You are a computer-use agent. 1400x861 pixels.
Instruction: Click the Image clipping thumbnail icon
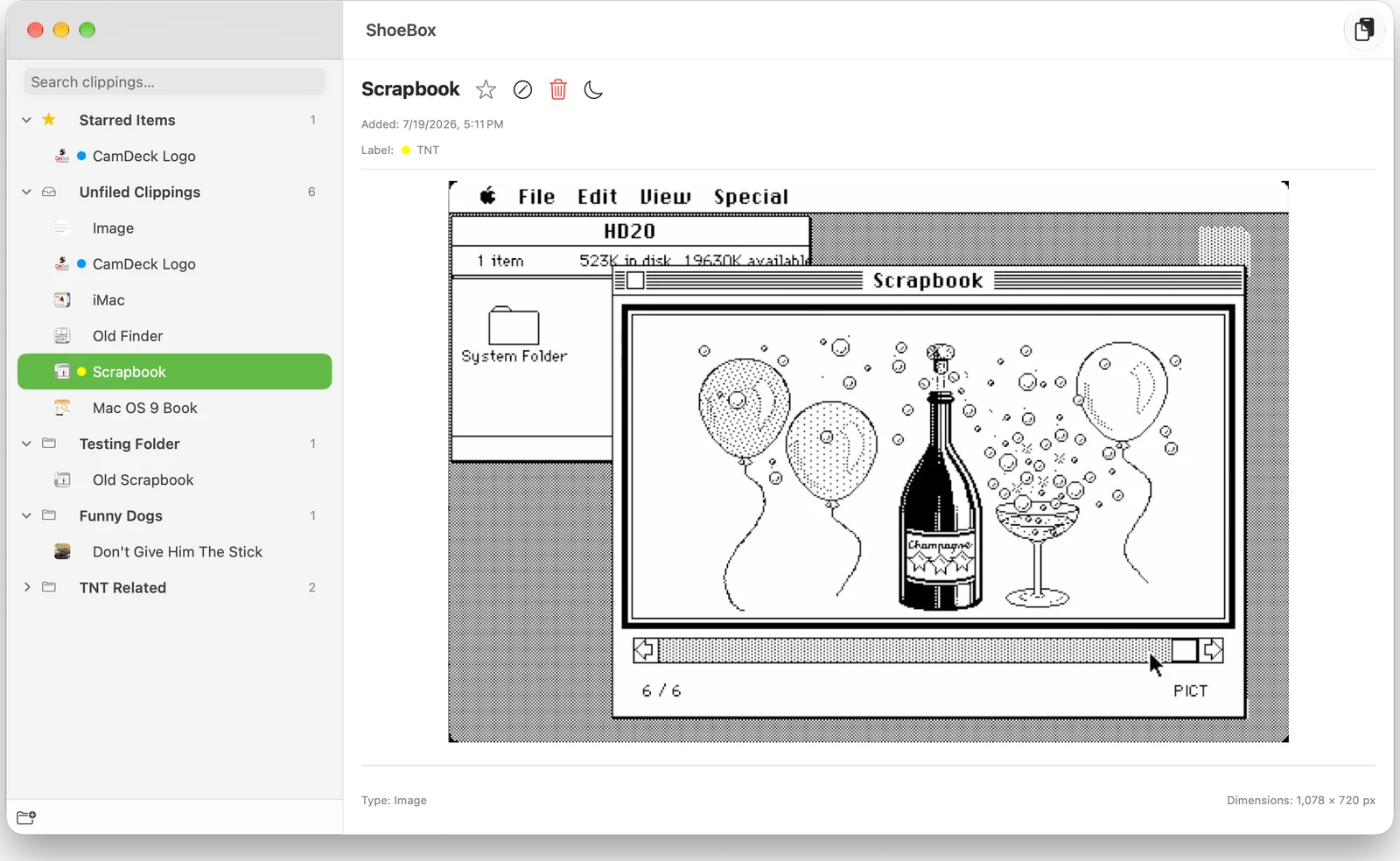pos(62,227)
